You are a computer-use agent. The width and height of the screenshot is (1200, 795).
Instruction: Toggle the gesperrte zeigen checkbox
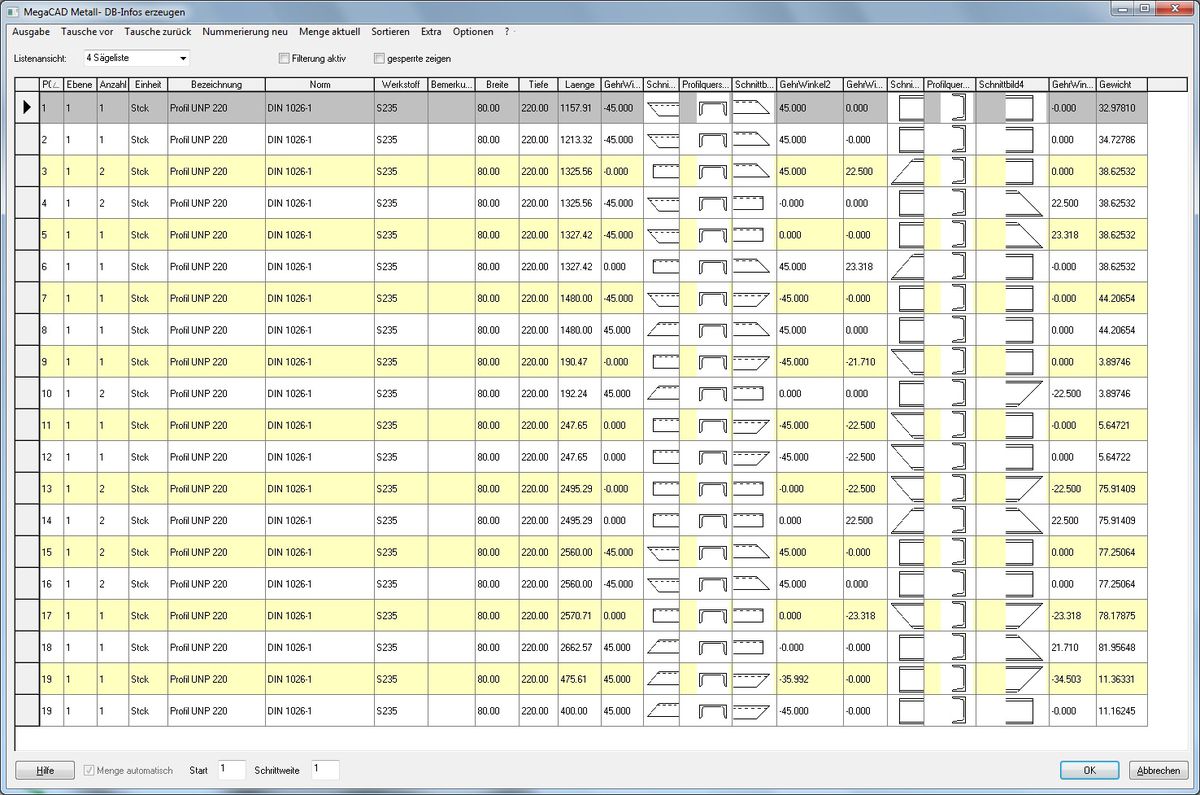point(379,58)
